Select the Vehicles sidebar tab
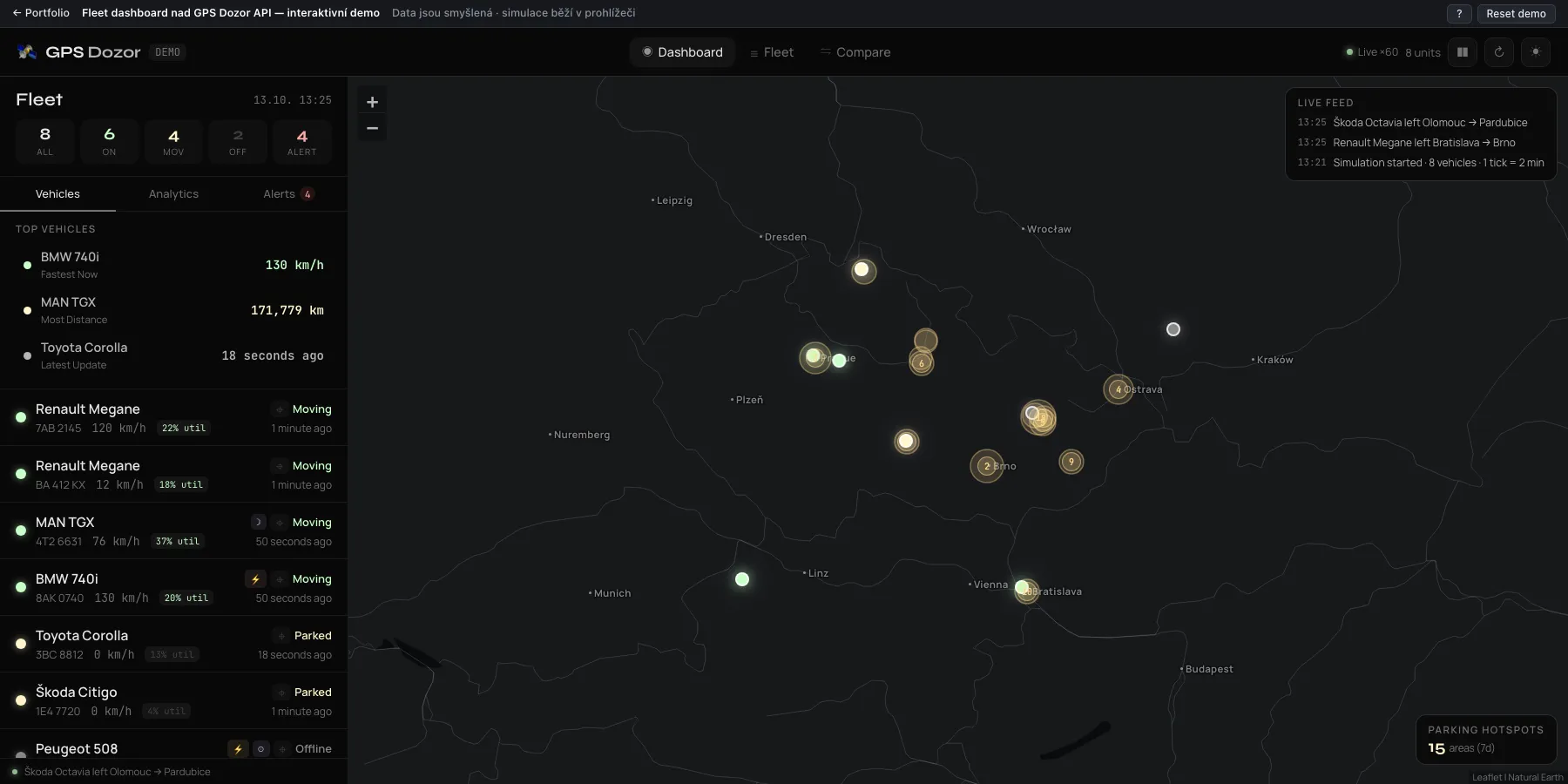The width and height of the screenshot is (1568, 784). 57,194
